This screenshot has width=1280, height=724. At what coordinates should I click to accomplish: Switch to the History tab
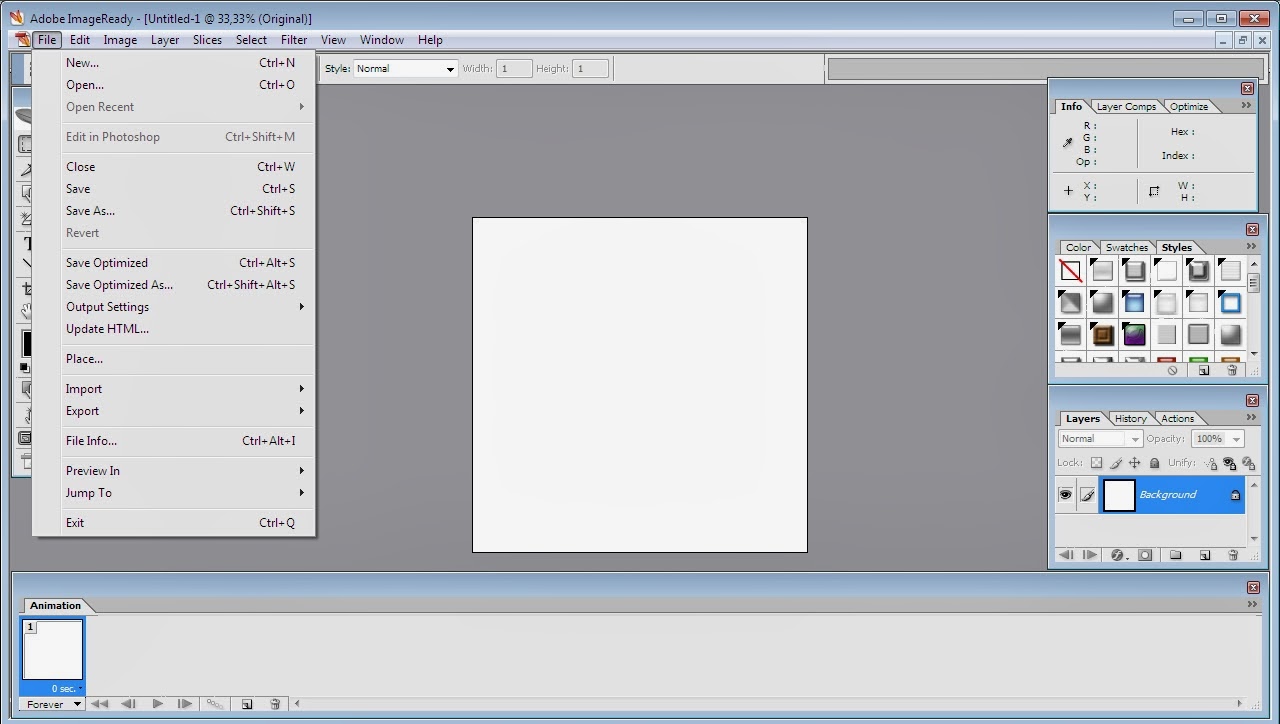point(1130,418)
